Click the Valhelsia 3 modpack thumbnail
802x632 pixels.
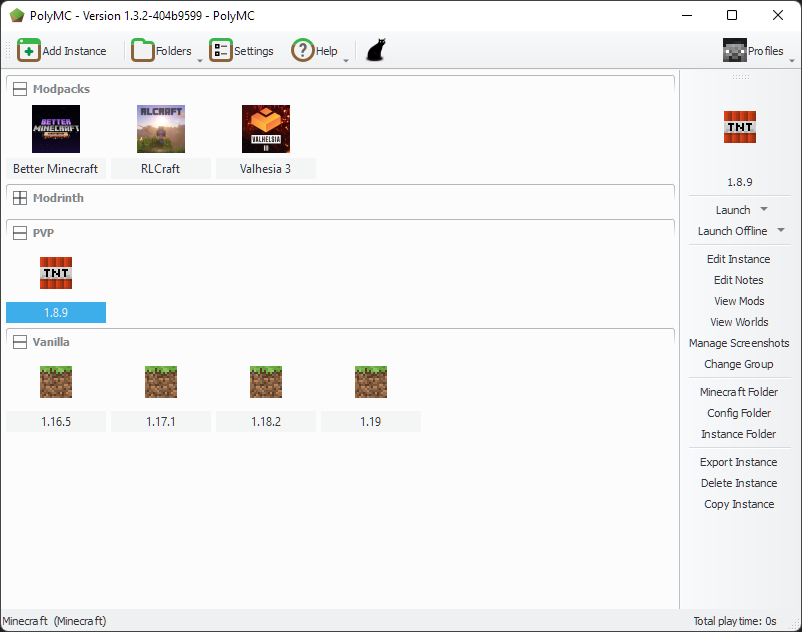pyautogui.click(x=265, y=129)
